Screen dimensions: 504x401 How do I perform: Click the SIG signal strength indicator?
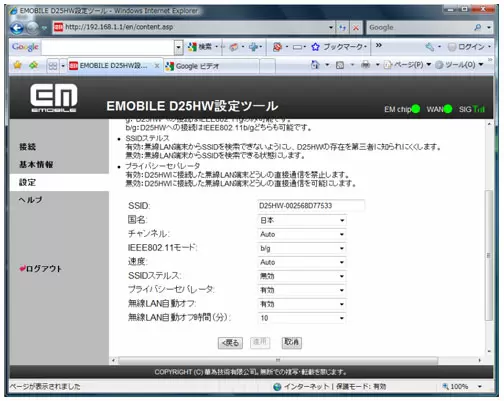click(x=479, y=109)
